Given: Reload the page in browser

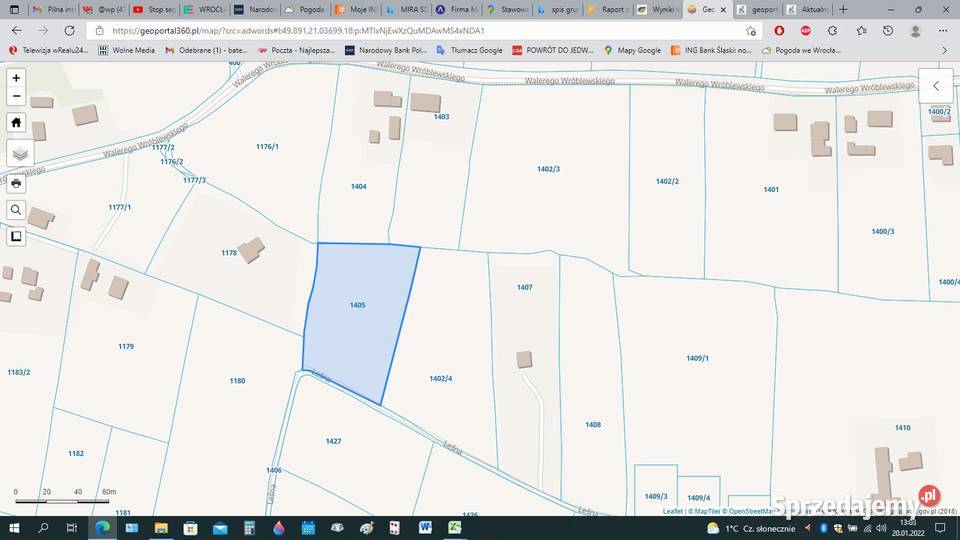Looking at the screenshot, I should tap(70, 31).
